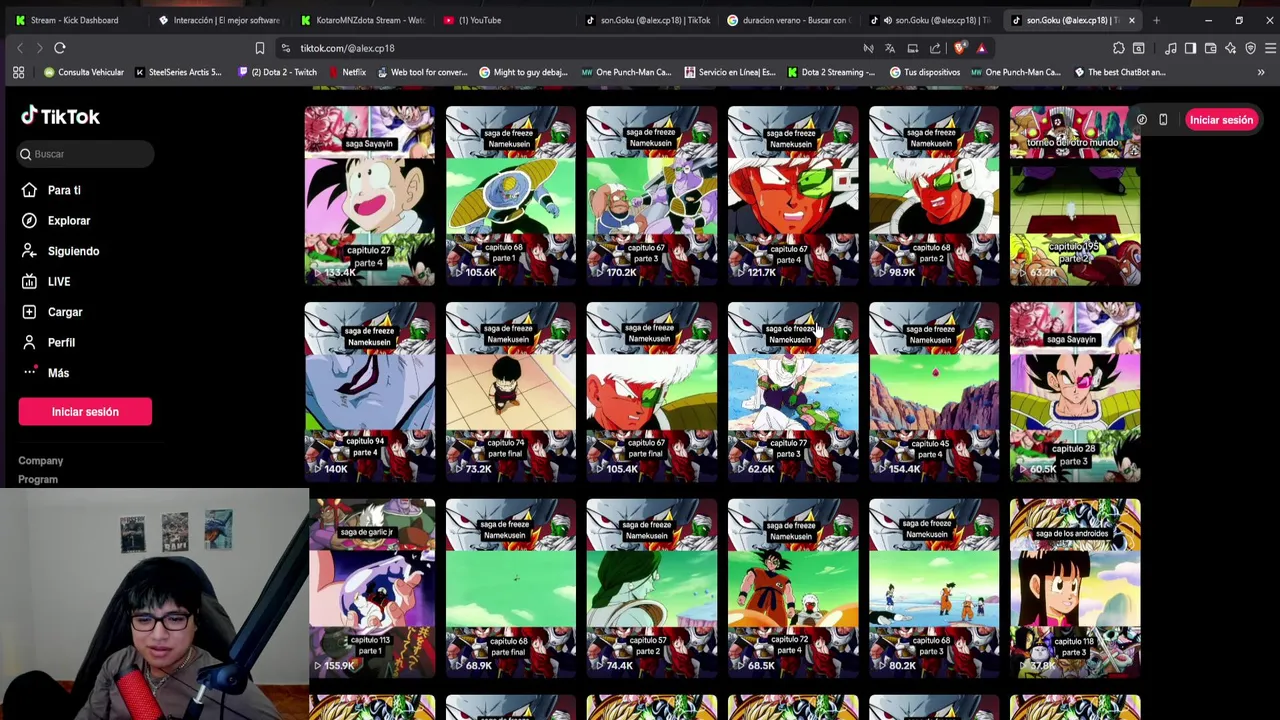Open the Brave Wallet icon
This screenshot has width=1280, height=720.
[1210, 48]
